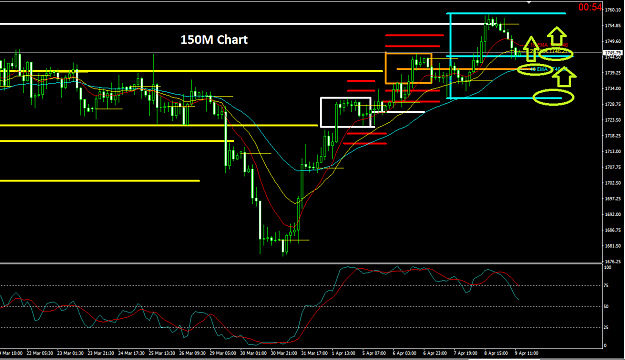The width and height of the screenshot is (625, 360).
Task: Click the '9 Apr 11:00' time axis label
Action: (527, 353)
